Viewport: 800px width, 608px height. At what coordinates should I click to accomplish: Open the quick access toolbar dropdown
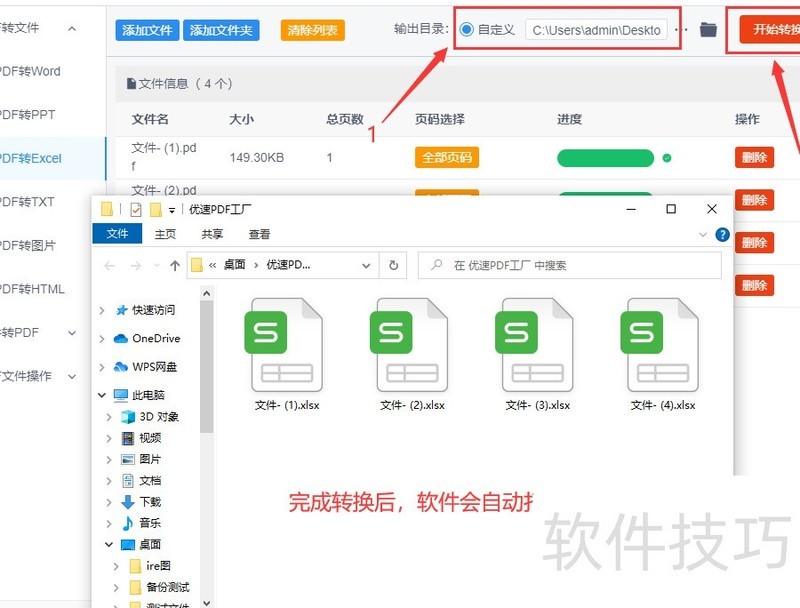[172, 210]
